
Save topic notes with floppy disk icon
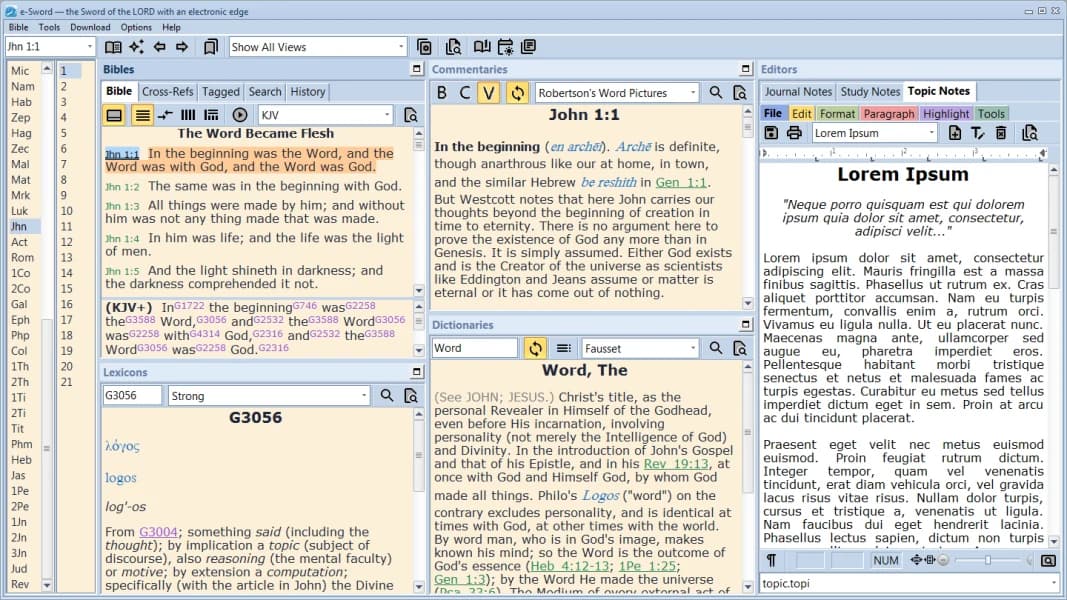coord(771,133)
